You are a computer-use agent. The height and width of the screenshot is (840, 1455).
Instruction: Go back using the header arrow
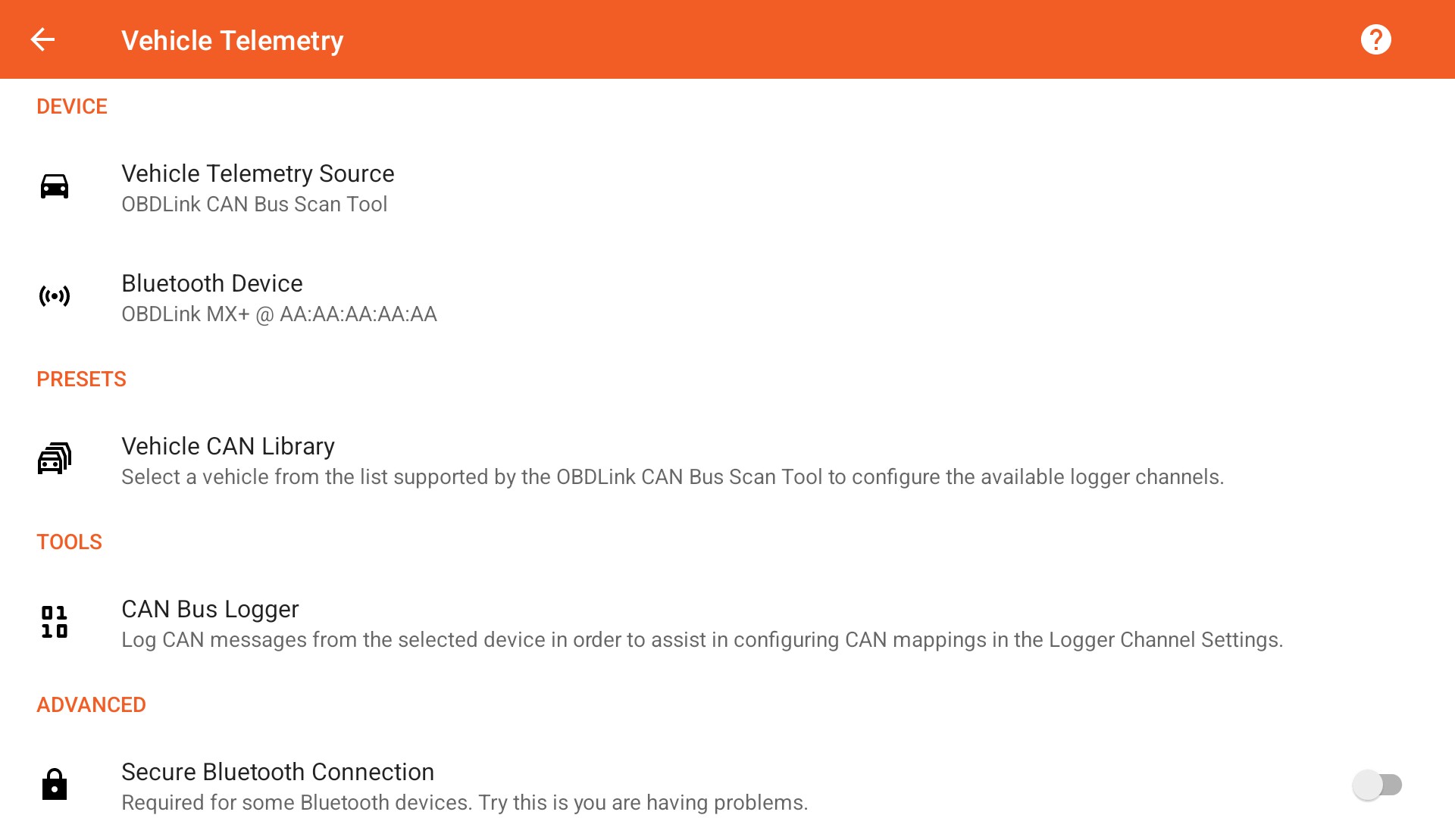[x=42, y=39]
